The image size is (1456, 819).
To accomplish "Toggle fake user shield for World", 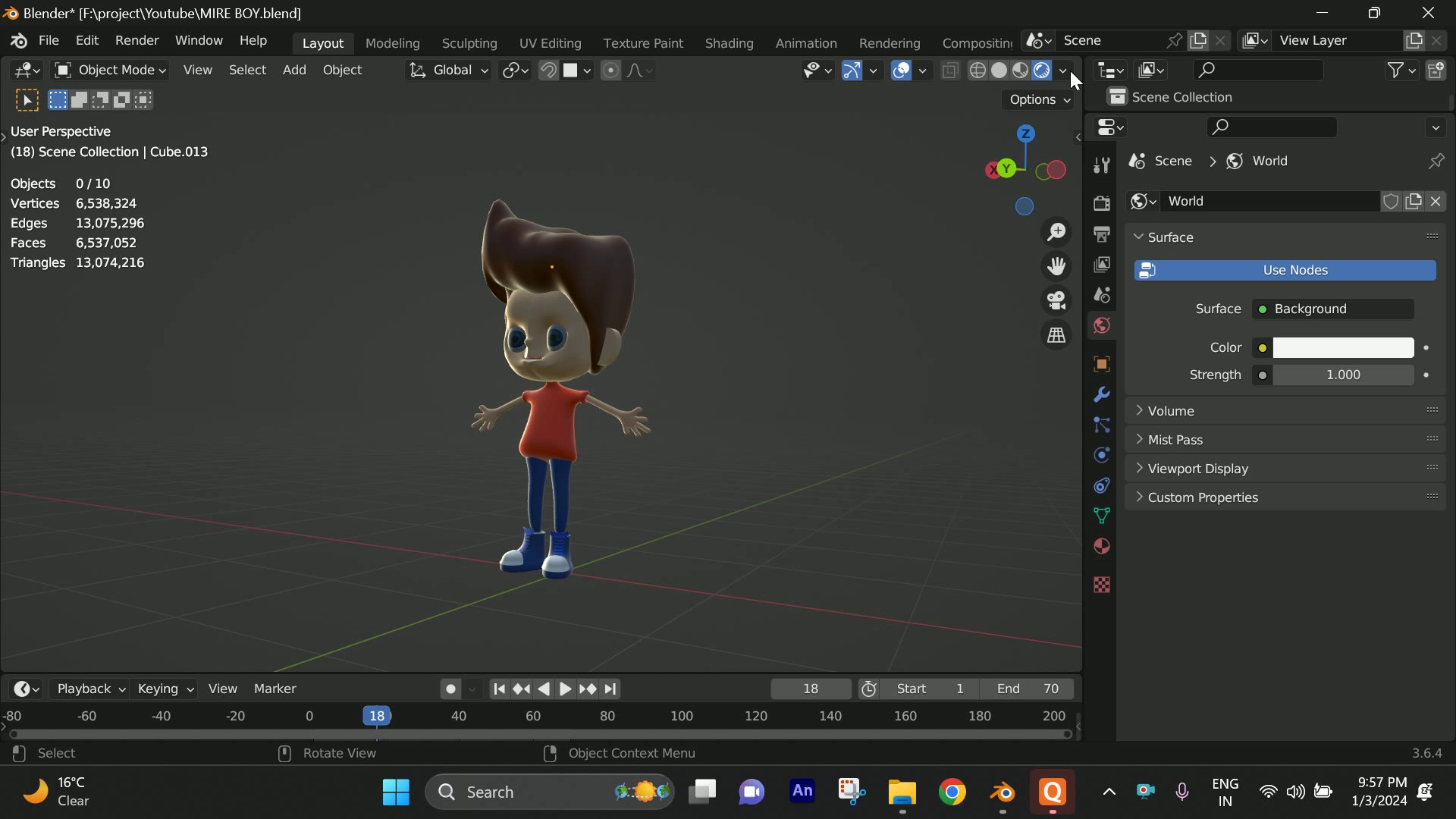I will (x=1391, y=201).
